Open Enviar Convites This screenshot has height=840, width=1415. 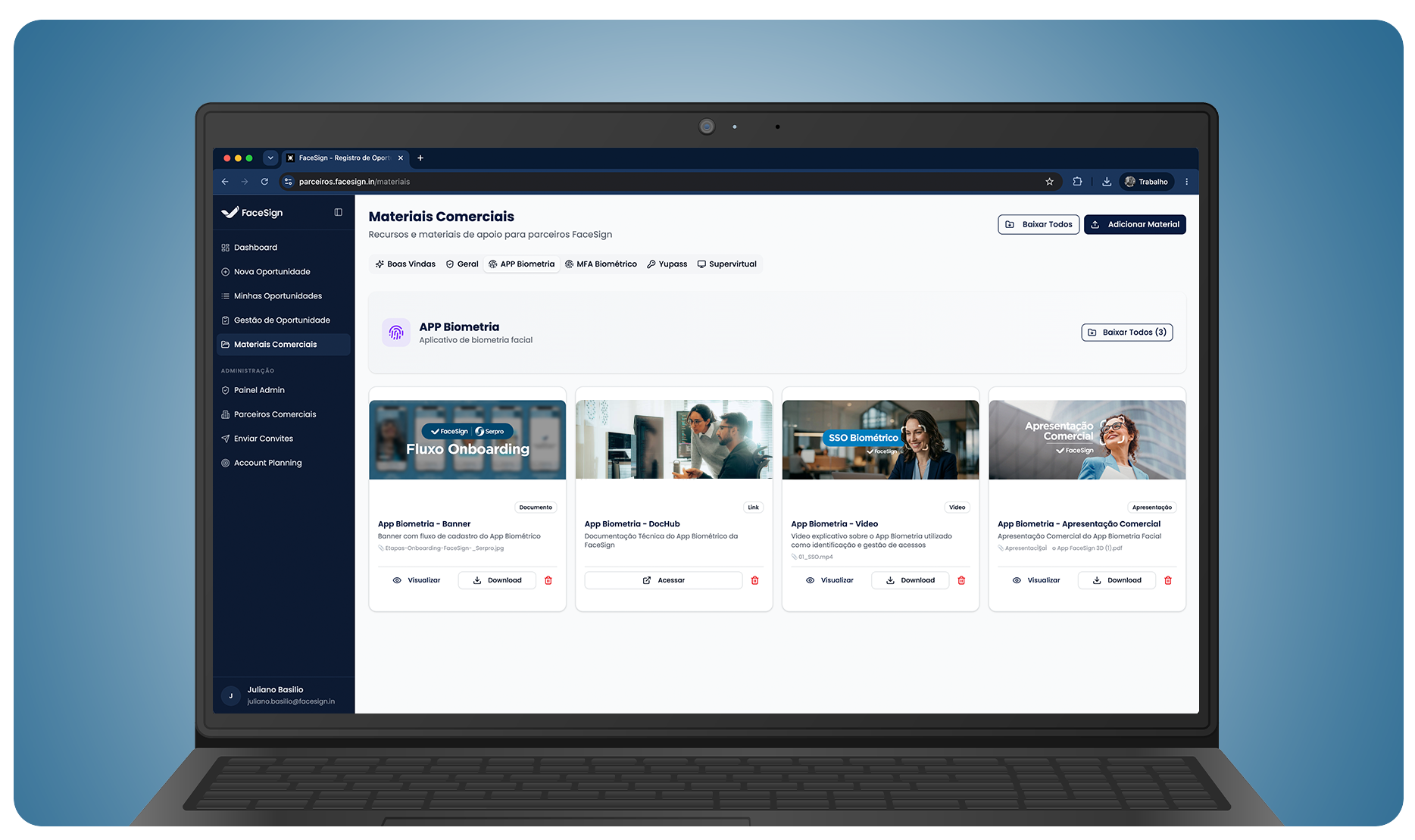pos(283,439)
